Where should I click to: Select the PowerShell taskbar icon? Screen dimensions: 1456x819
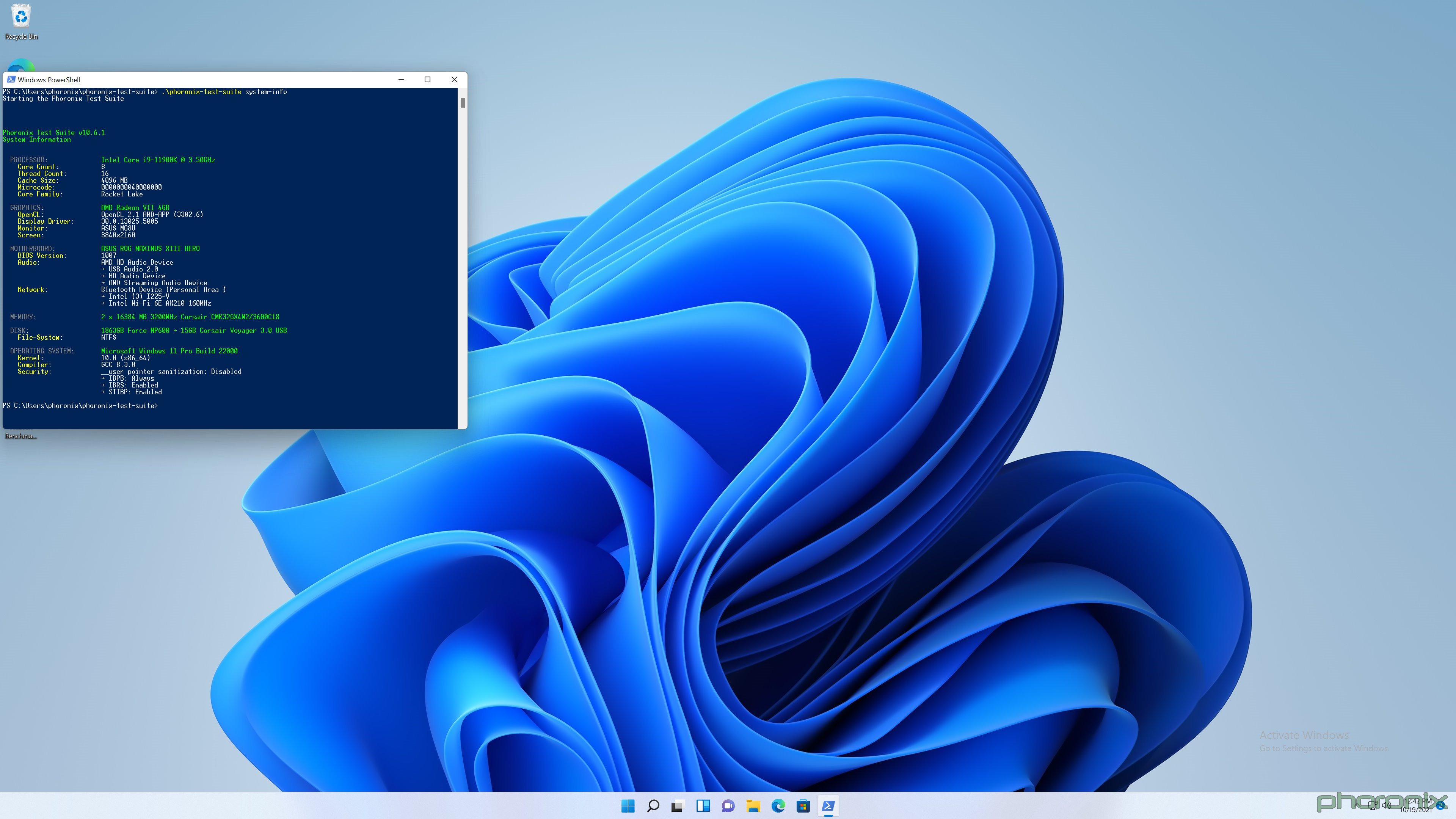(828, 806)
